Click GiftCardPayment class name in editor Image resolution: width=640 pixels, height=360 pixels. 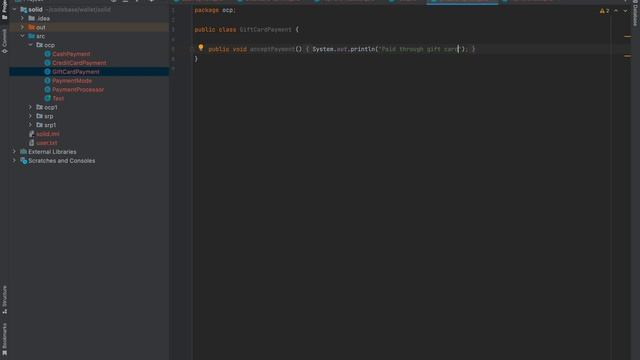265,29
